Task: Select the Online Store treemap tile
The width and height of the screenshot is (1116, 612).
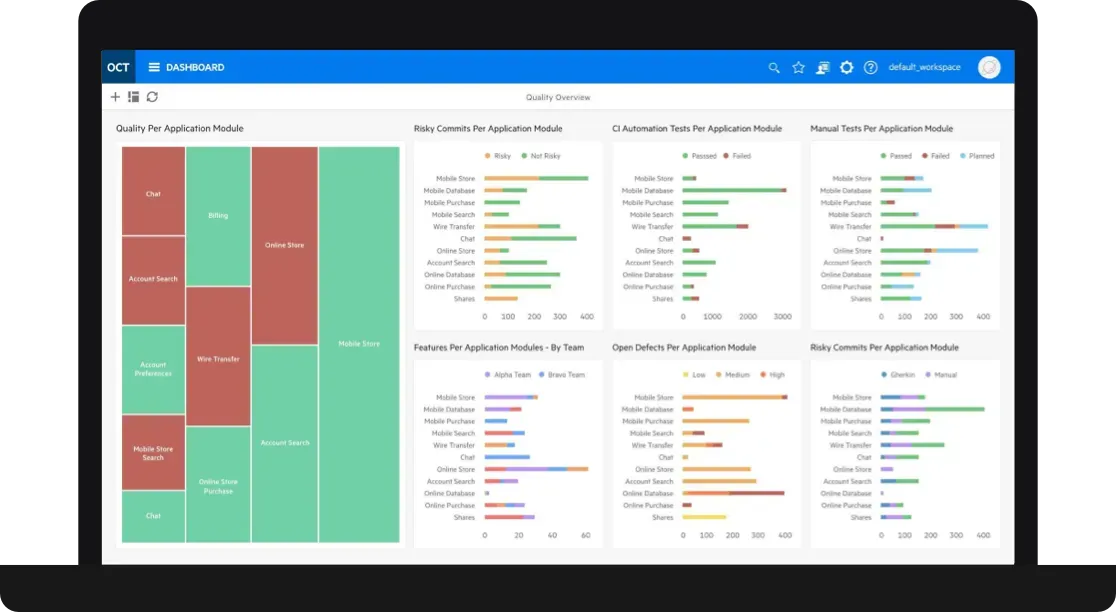Action: pyautogui.click(x=285, y=246)
